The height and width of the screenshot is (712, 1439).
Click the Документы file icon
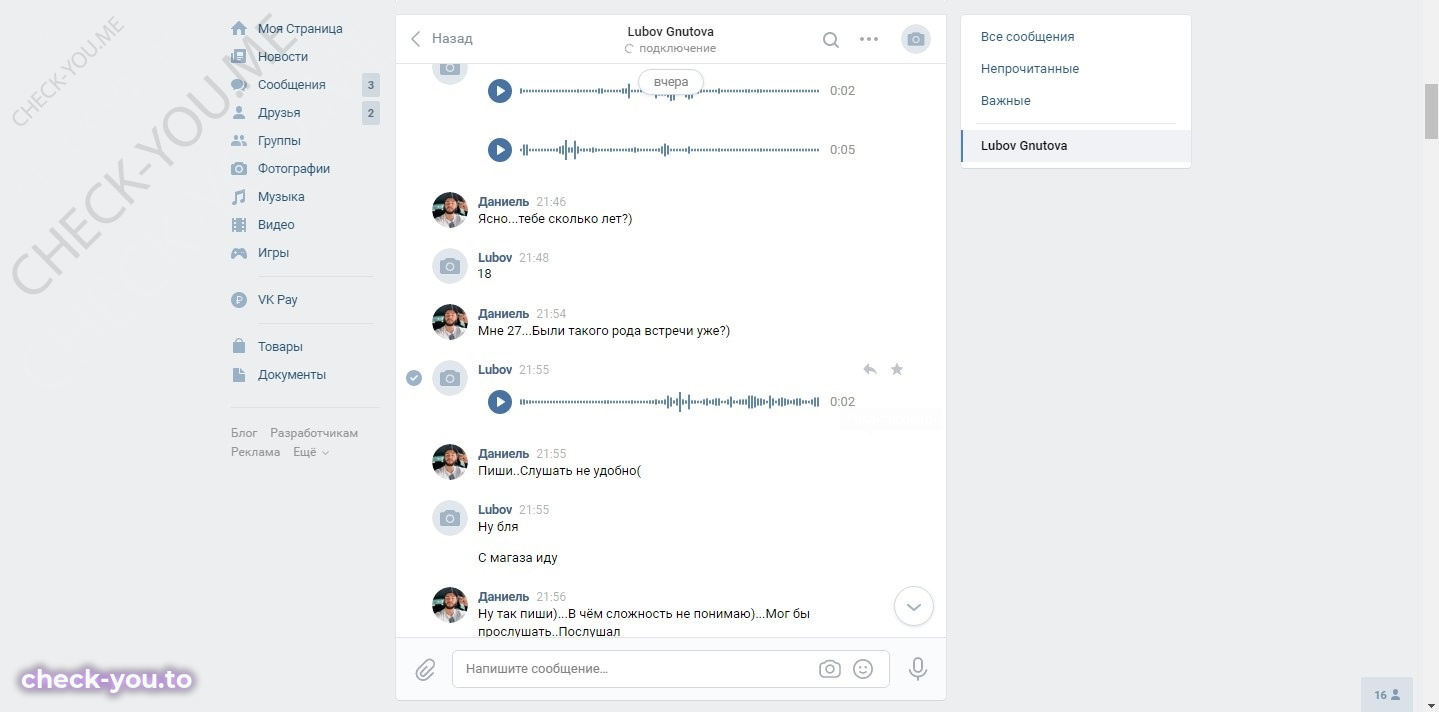pos(239,375)
